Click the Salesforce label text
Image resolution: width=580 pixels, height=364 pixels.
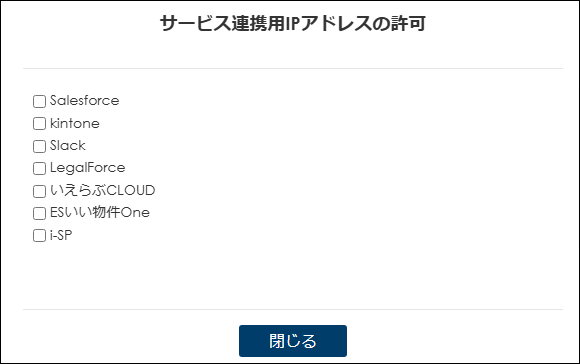tap(84, 101)
